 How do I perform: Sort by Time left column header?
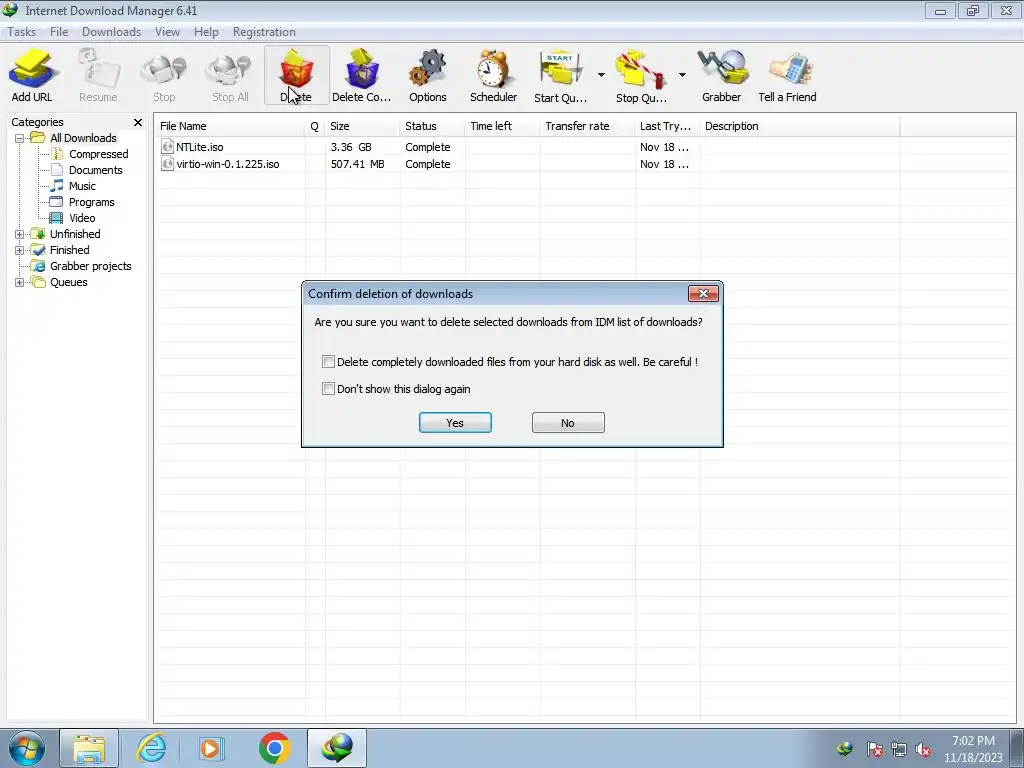pyautogui.click(x=502, y=126)
